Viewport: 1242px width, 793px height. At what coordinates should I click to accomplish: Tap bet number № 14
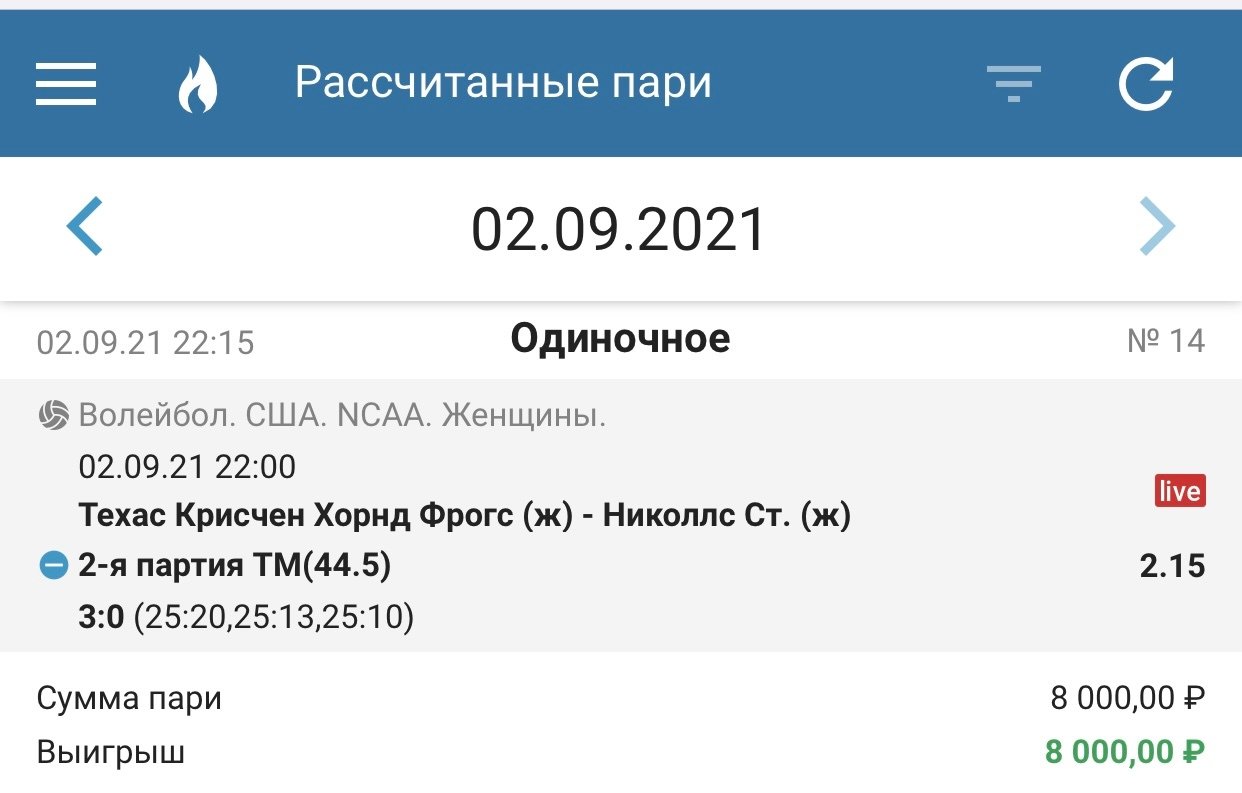point(1165,341)
